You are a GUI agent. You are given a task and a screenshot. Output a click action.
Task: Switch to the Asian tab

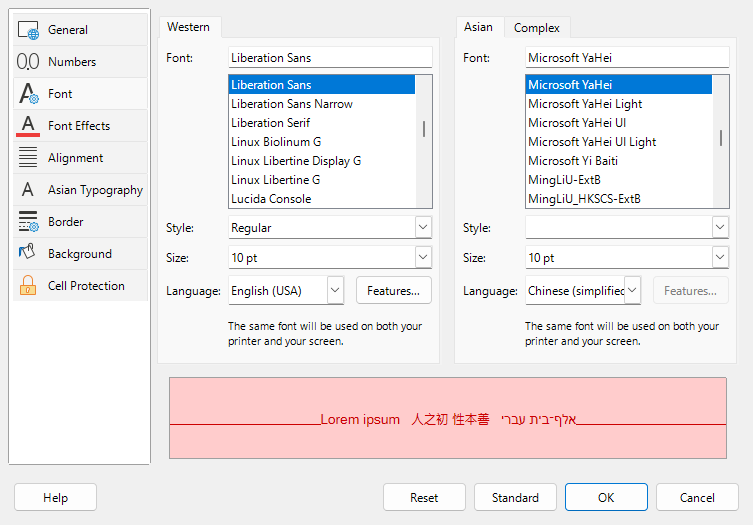click(478, 27)
